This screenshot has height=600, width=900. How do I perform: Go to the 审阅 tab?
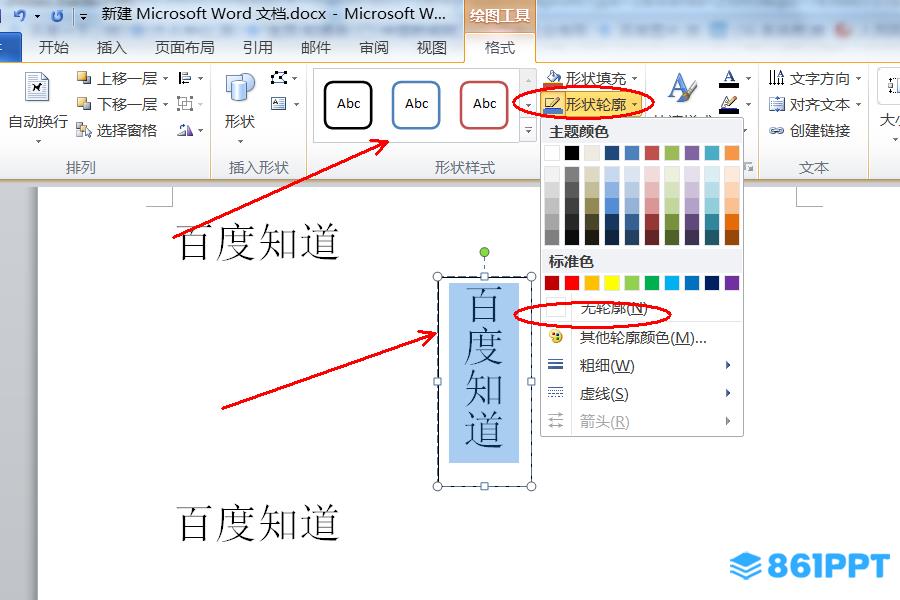pyautogui.click(x=374, y=48)
